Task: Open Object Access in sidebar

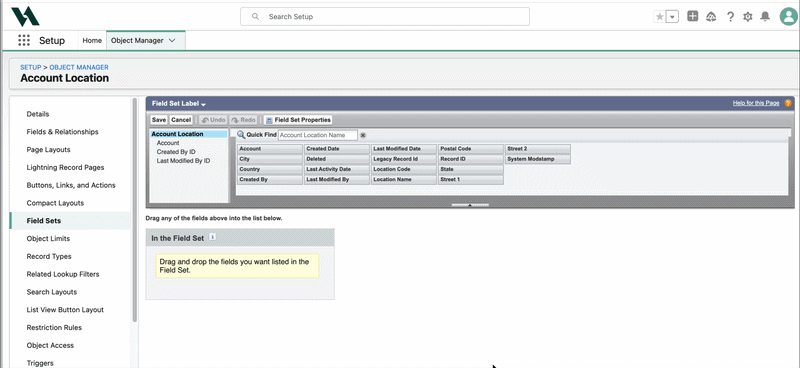Action: coord(50,346)
